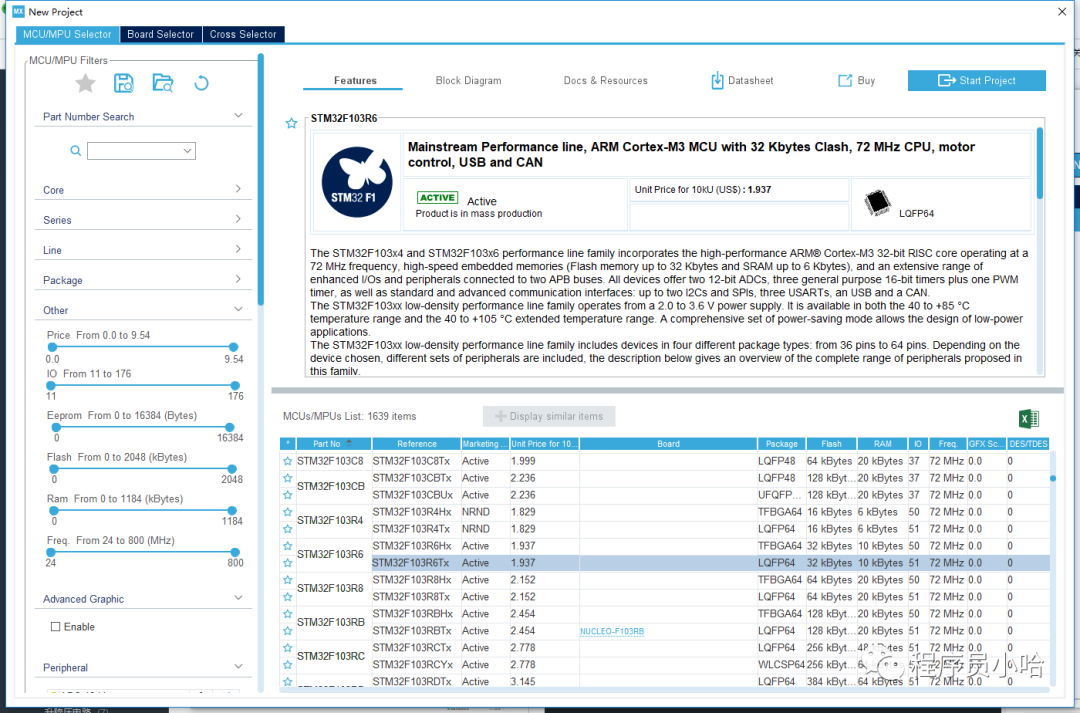Click the Datasheet download button
This screenshot has width=1080, height=713.
click(x=742, y=81)
